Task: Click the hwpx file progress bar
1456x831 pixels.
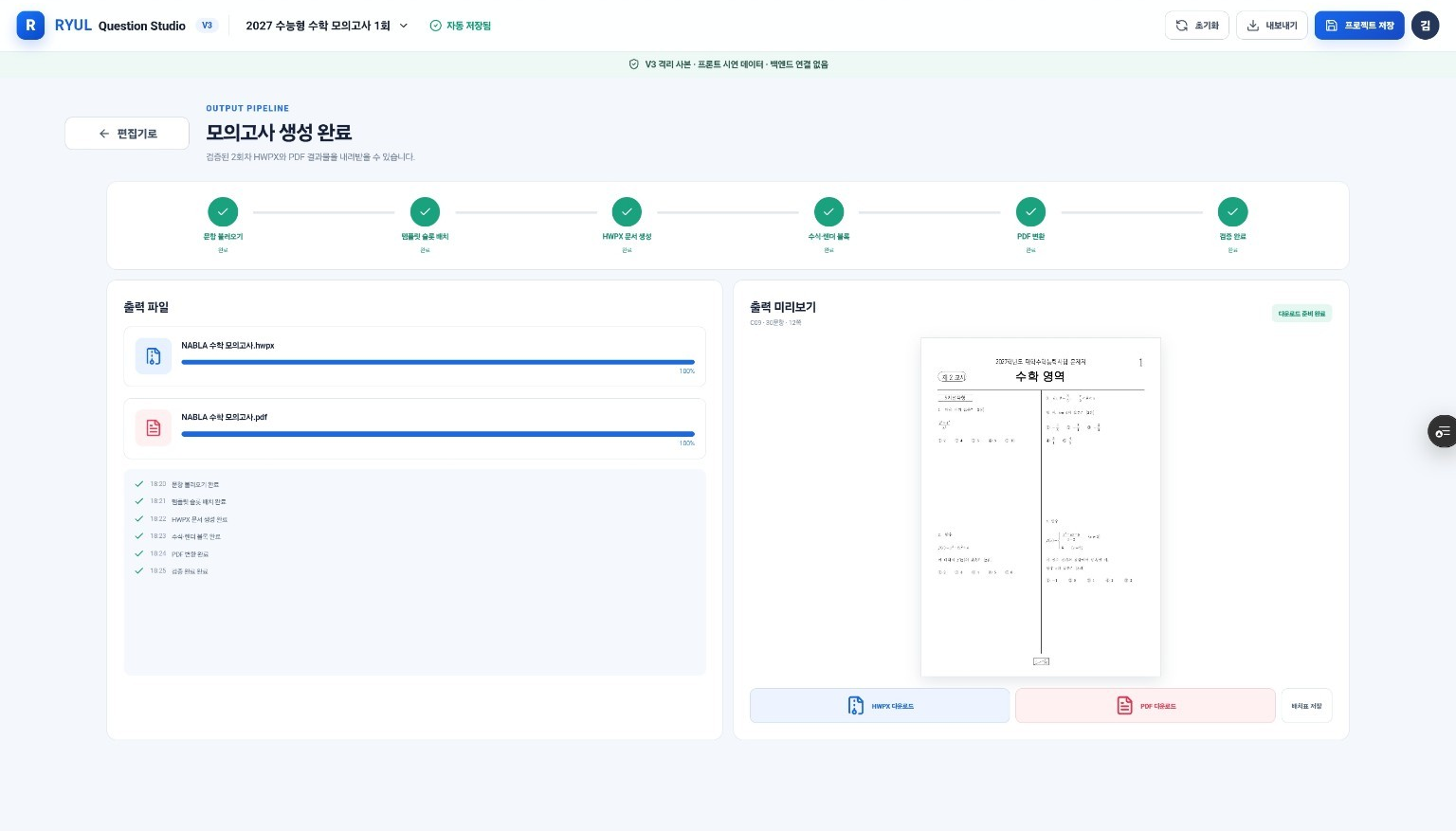Action: click(x=438, y=362)
